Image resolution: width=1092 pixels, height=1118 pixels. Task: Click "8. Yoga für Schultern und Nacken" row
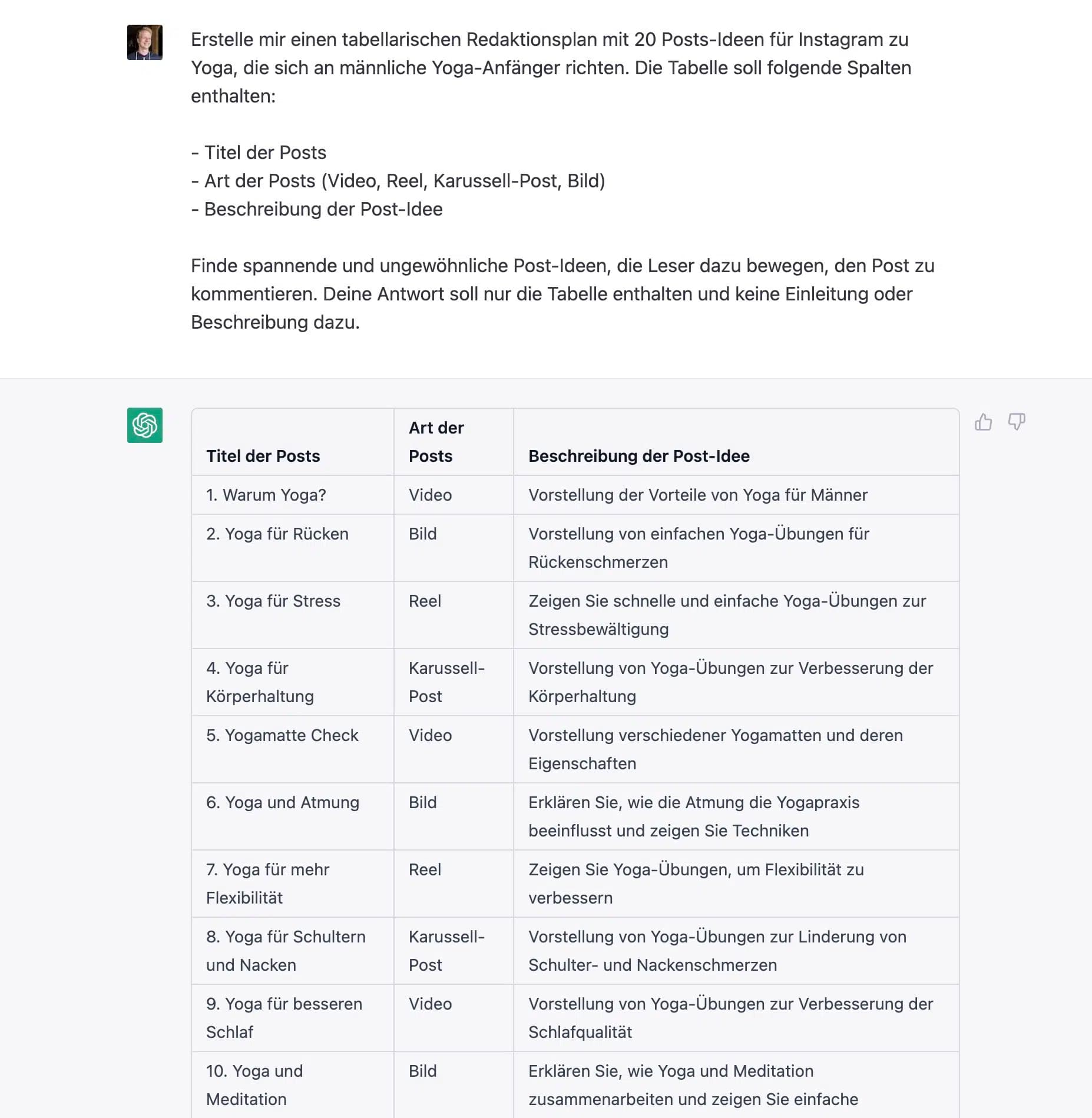[286, 951]
